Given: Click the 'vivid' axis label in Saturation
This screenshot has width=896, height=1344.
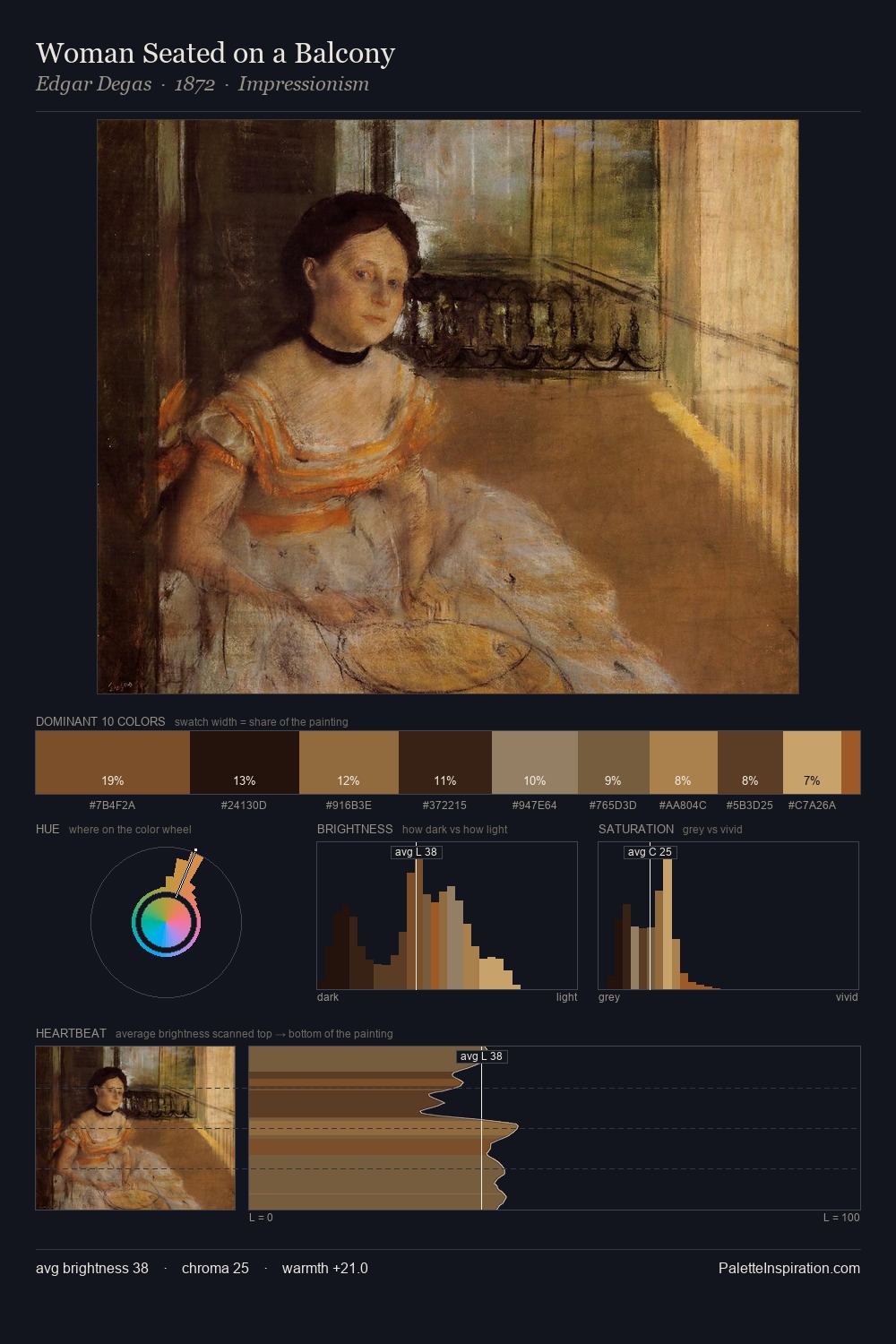Looking at the screenshot, I should (847, 997).
